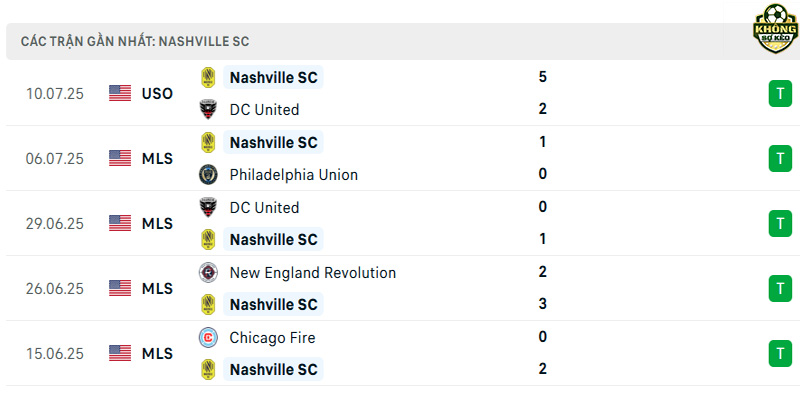This screenshot has width=800, height=400.
Task: Click the Nashville SC crest in the USO match
Action: [x=208, y=78]
